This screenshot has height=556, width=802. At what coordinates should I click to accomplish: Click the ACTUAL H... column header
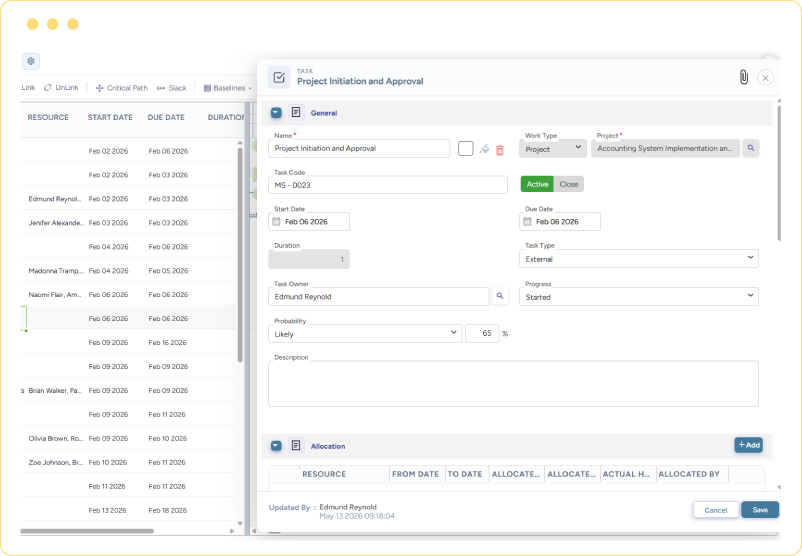626,474
